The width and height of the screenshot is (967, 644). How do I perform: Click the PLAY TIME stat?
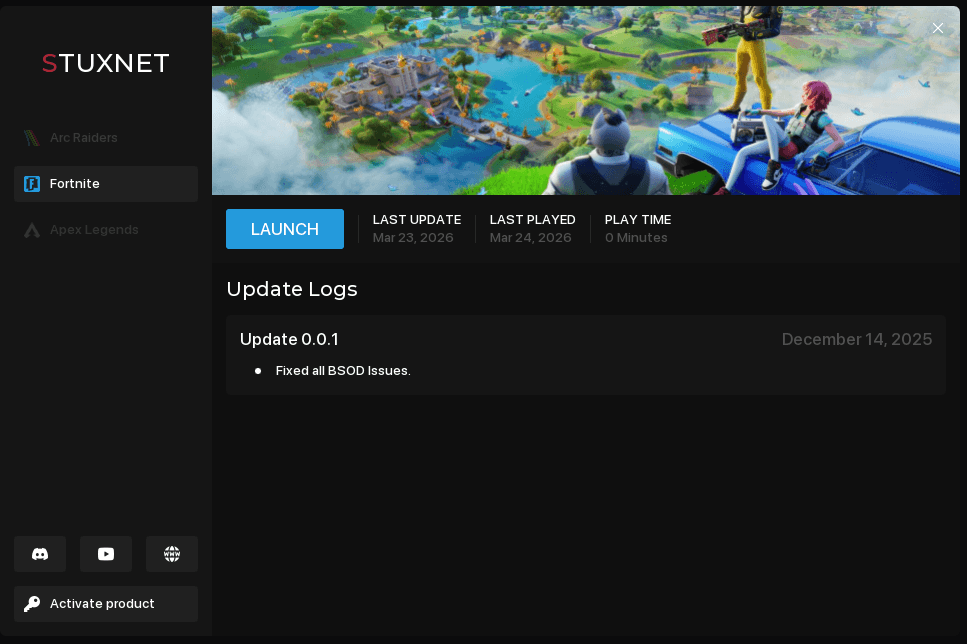tap(637, 229)
